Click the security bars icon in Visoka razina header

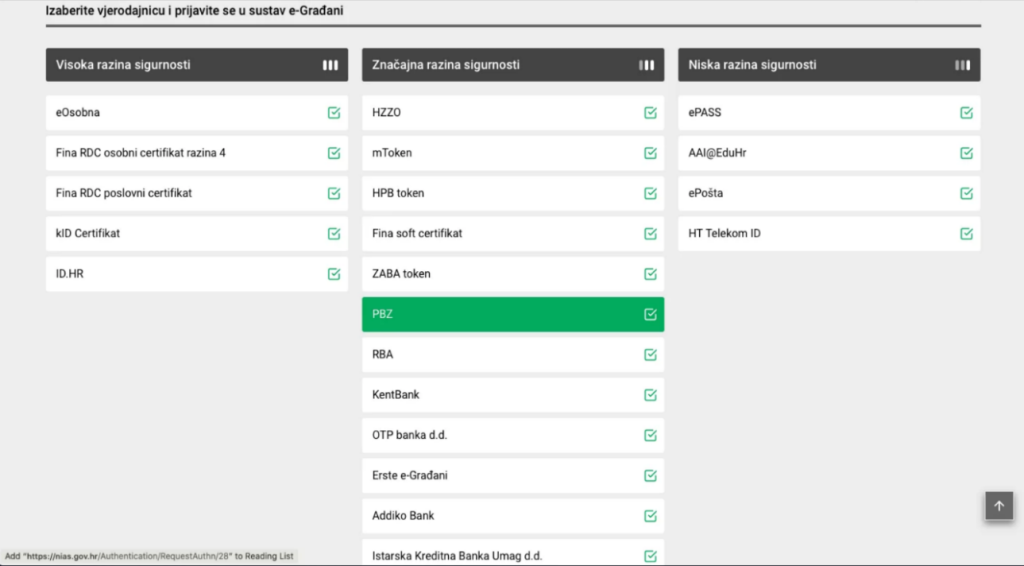[x=330, y=65]
